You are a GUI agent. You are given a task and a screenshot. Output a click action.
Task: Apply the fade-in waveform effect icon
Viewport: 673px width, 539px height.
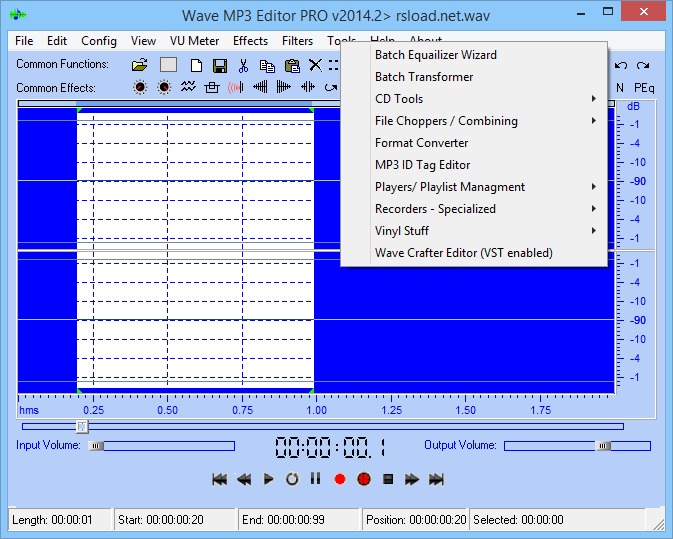coord(260,87)
